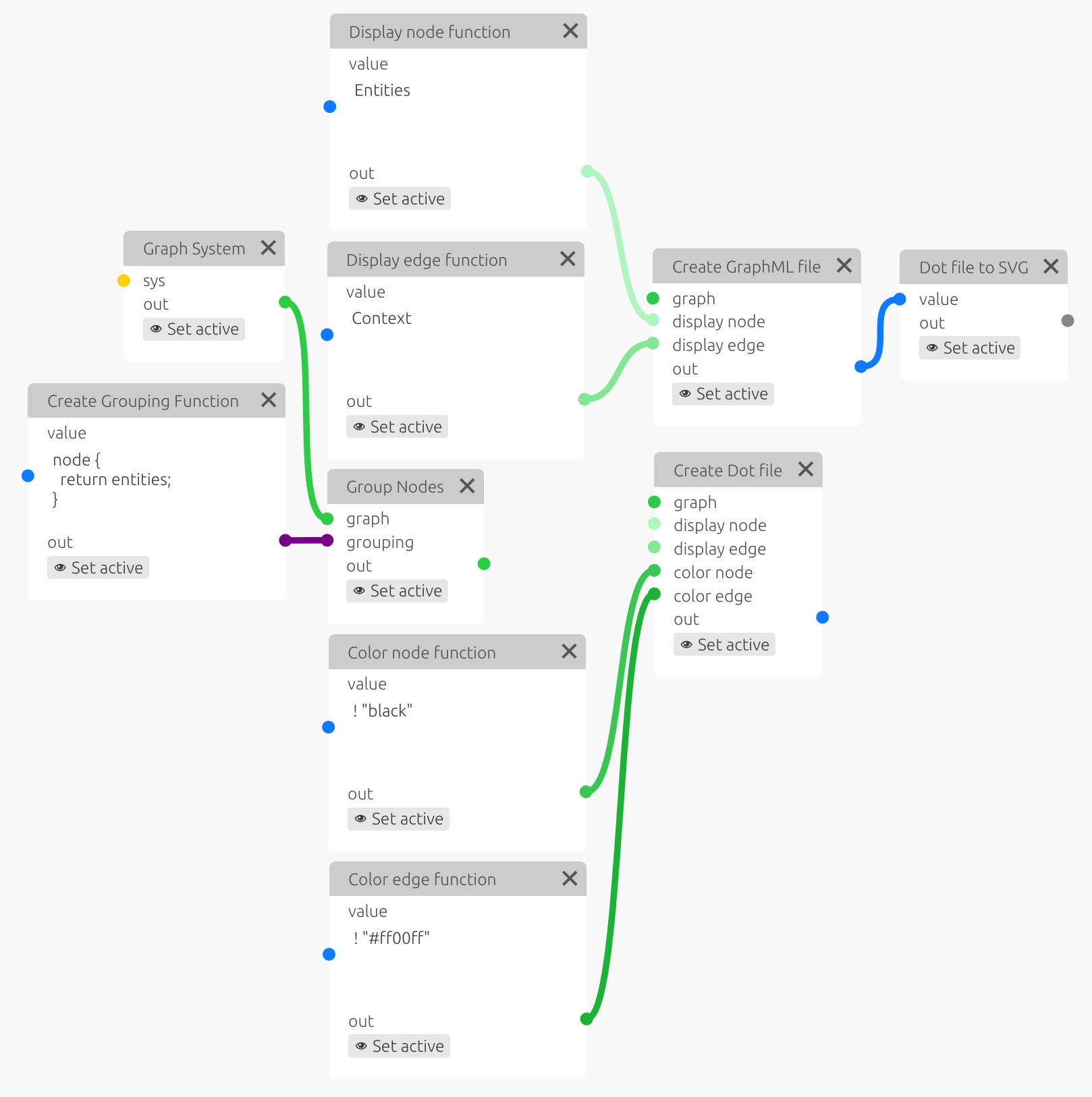
Task: Click the blue out port of Create Dot file
Action: coord(823,617)
